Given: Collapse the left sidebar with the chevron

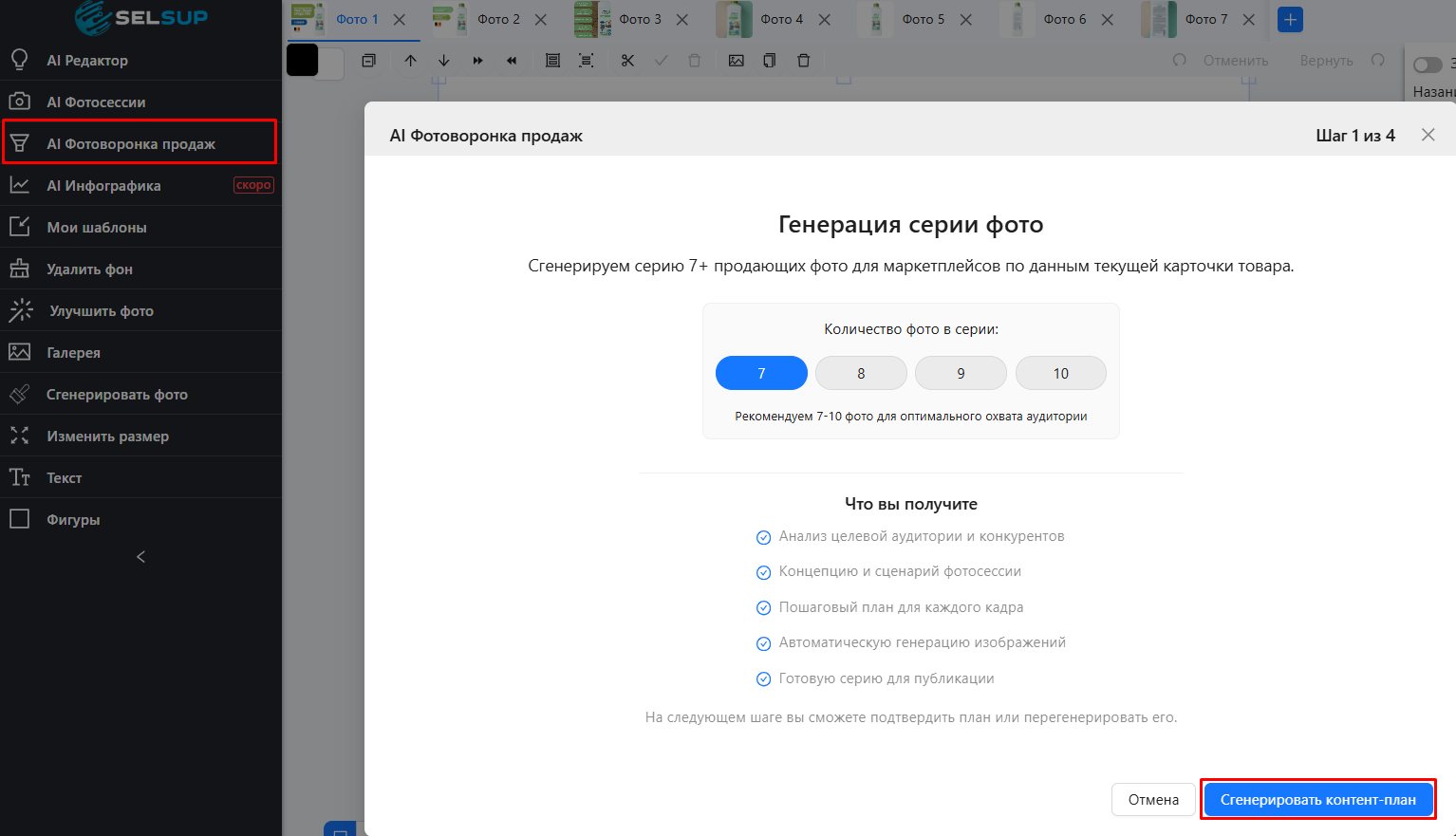Looking at the screenshot, I should [x=140, y=557].
